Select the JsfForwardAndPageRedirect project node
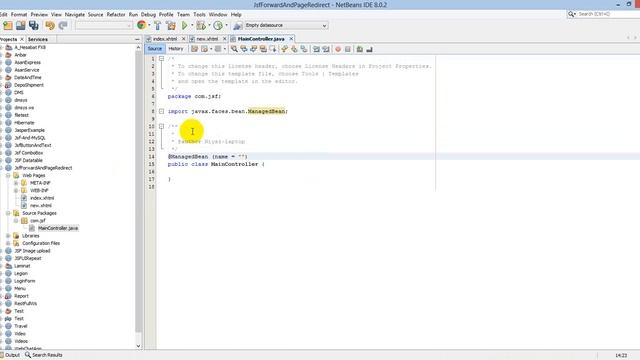The image size is (640, 360). pyautogui.click(x=43, y=168)
